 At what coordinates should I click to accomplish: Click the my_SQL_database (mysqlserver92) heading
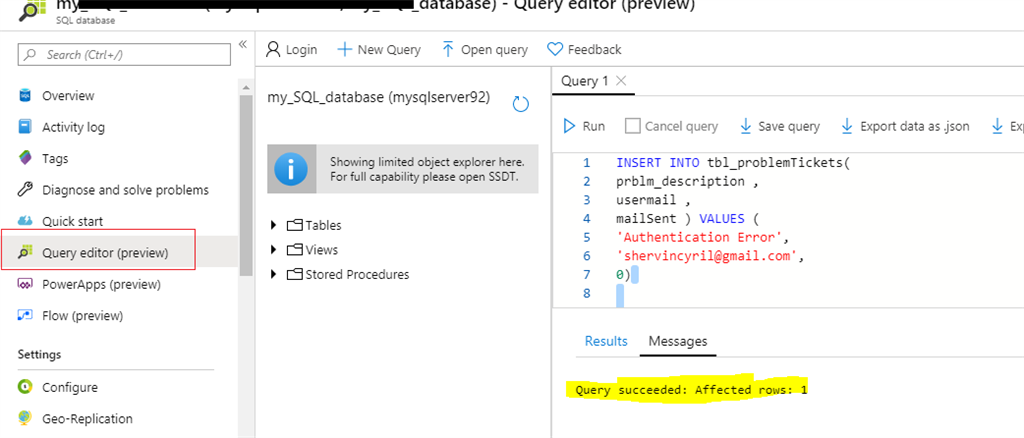click(379, 97)
